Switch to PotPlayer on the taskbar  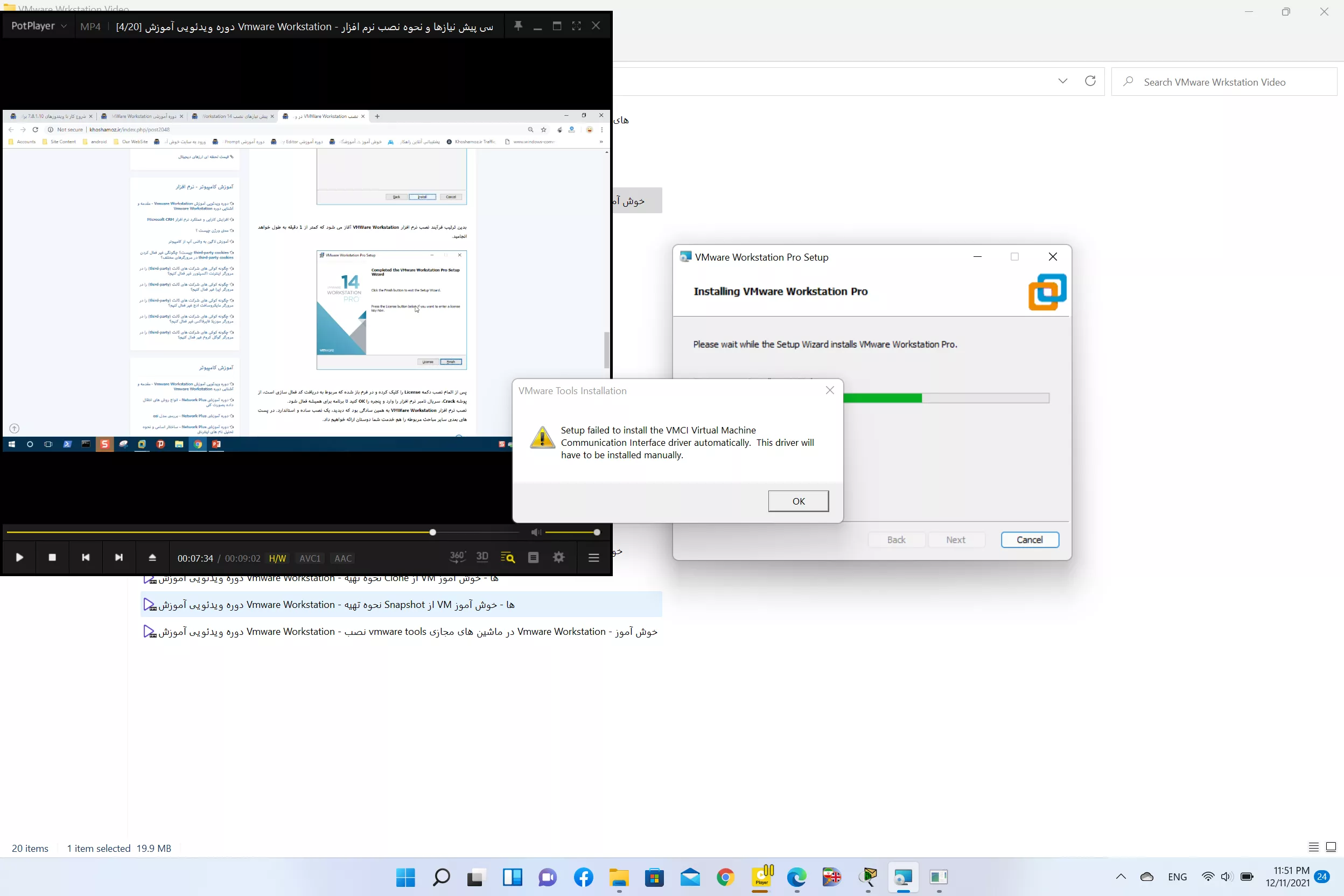(762, 877)
